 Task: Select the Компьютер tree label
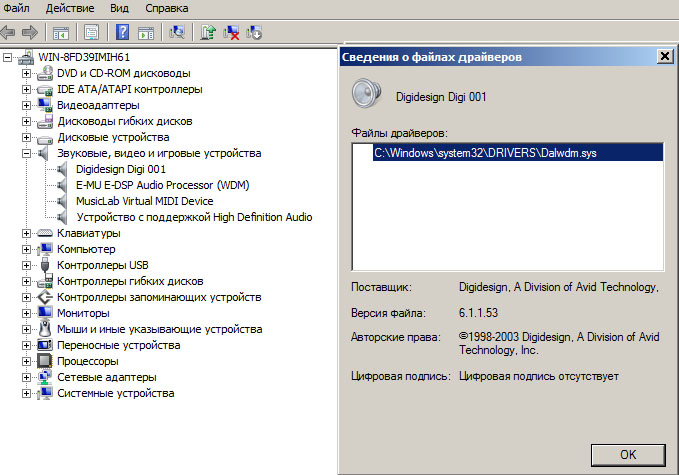pyautogui.click(x=86, y=249)
